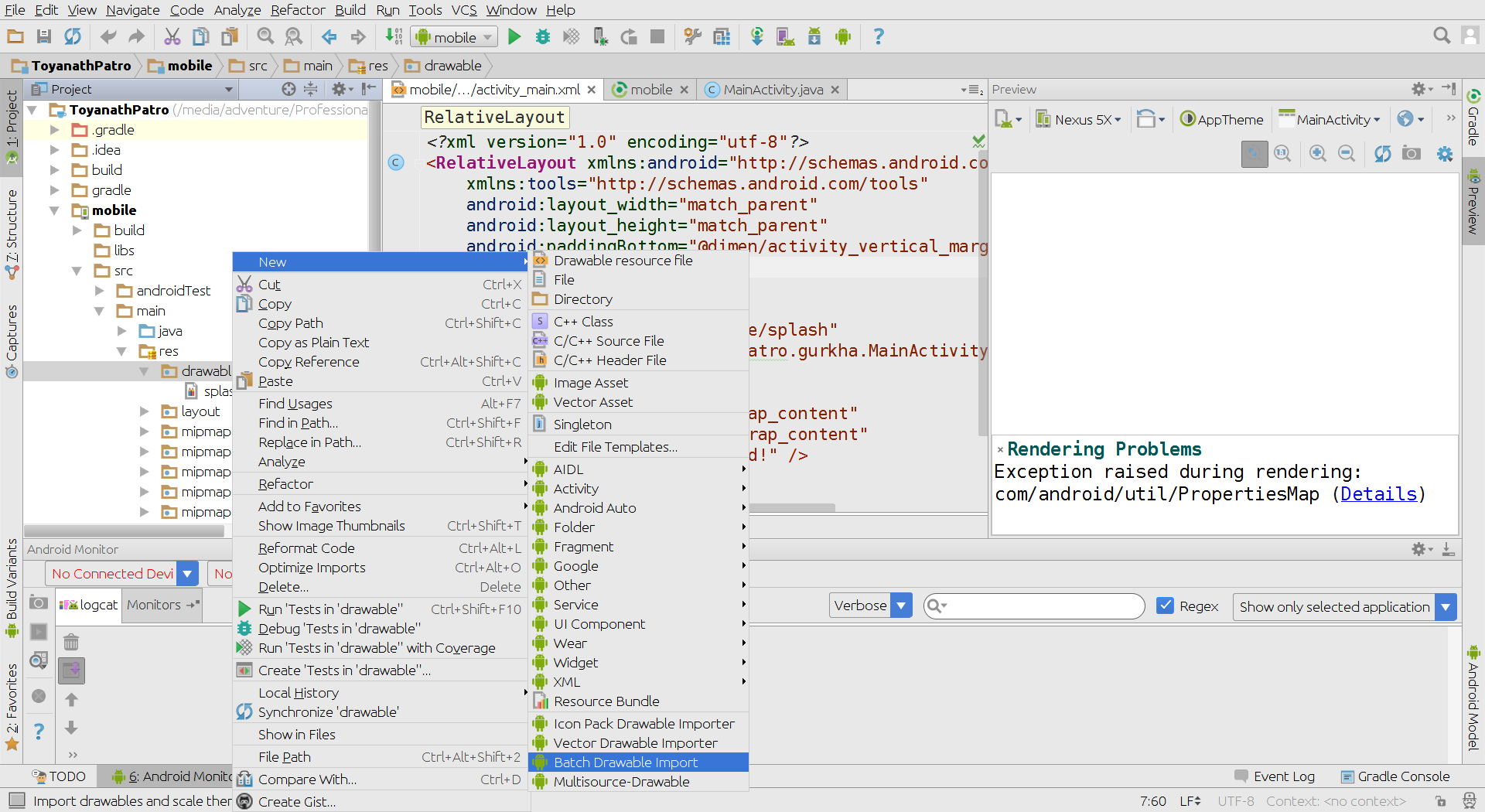Zoom in on the layout preview

1318,154
